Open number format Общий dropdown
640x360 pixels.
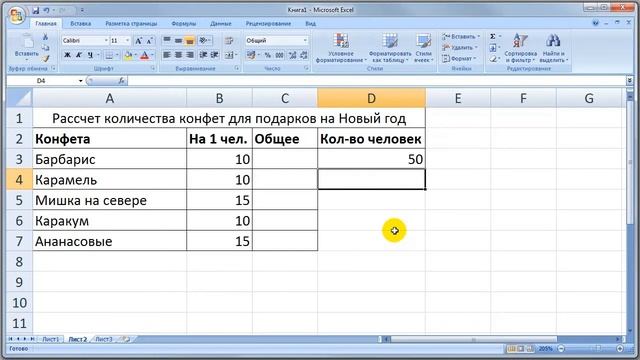pyautogui.click(x=305, y=40)
